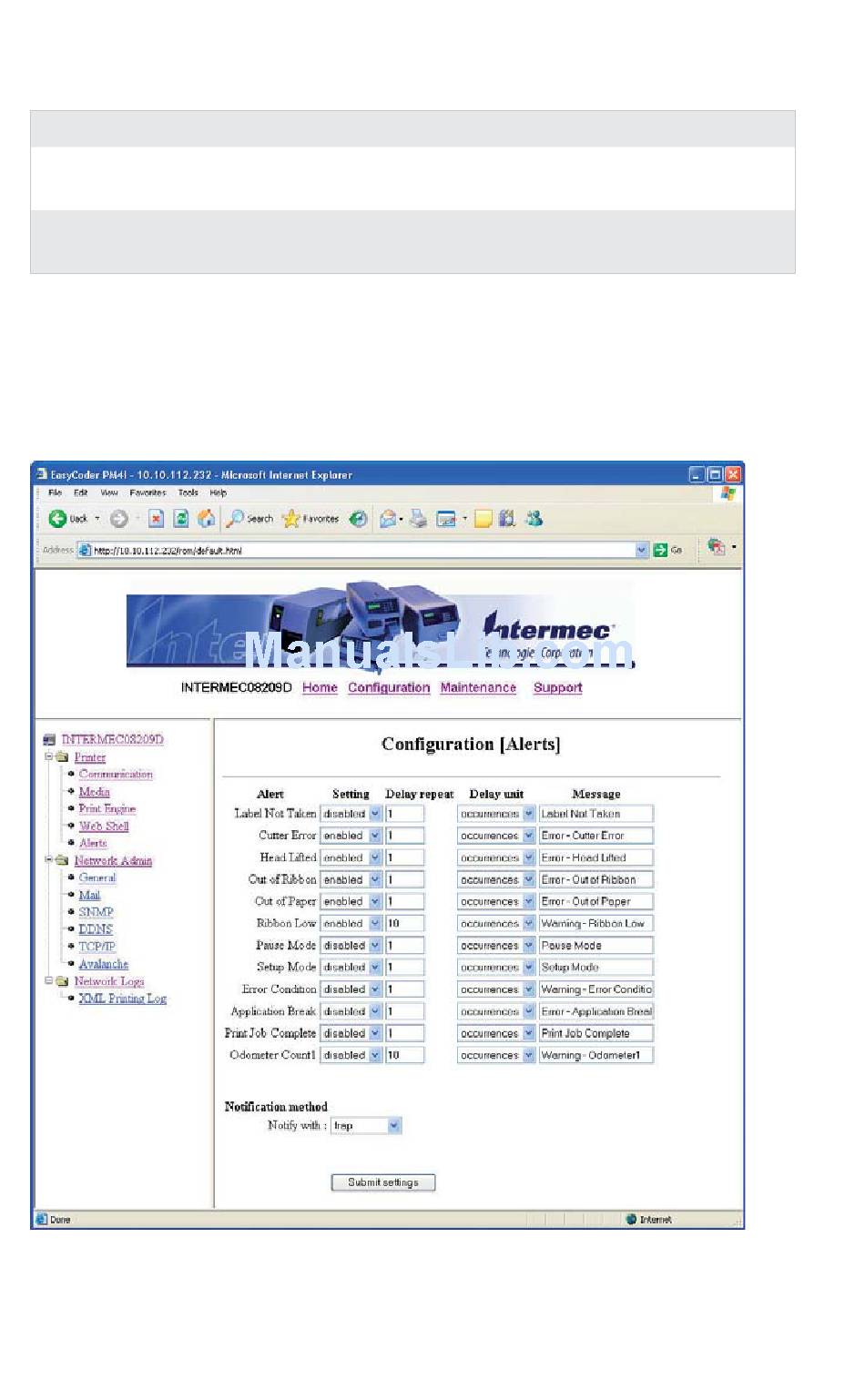Collapse the Network Logs tree node
The image size is (865, 1400).
pyautogui.click(x=49, y=980)
